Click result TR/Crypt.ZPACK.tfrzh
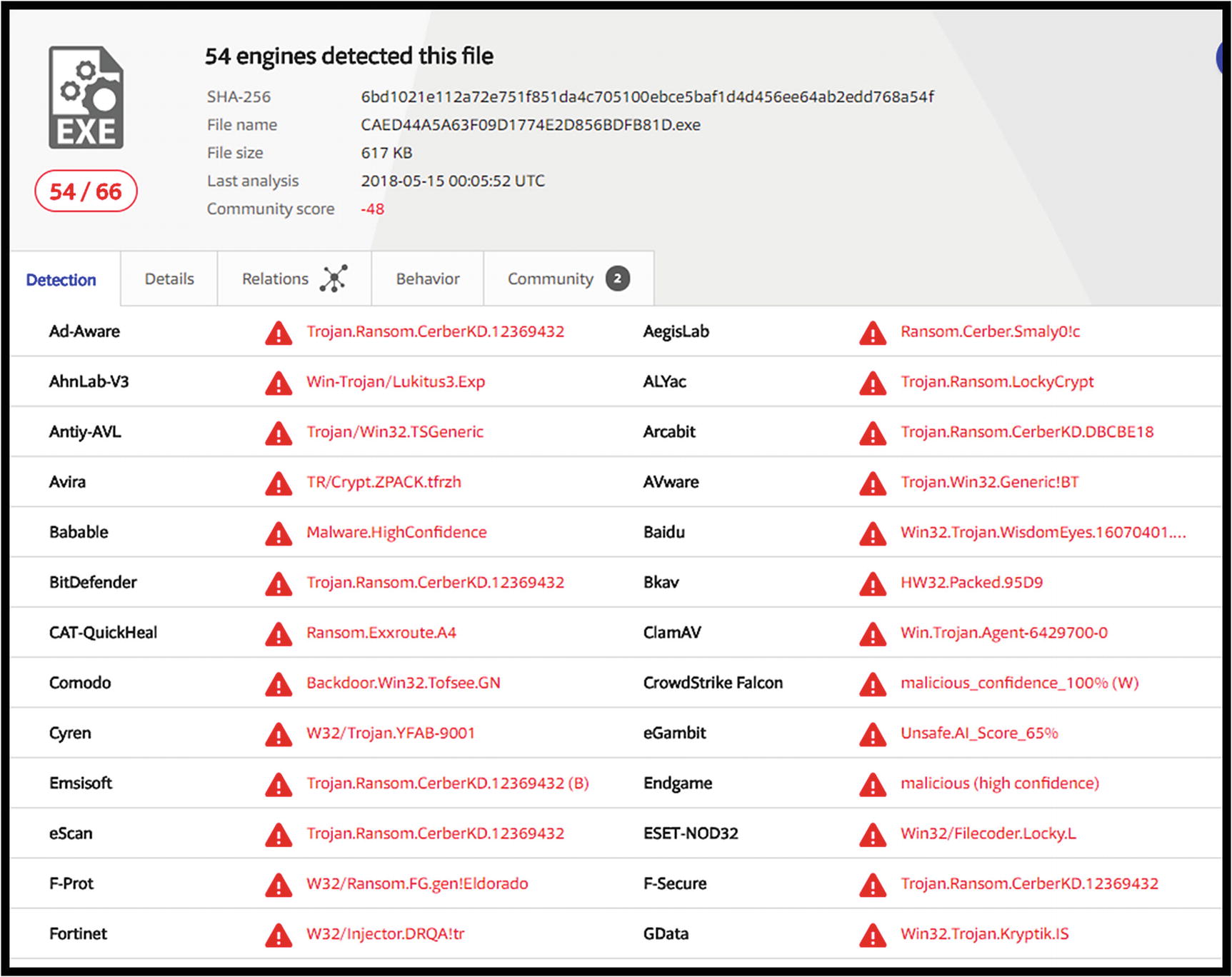This screenshot has height=977, width=1232. (x=384, y=482)
